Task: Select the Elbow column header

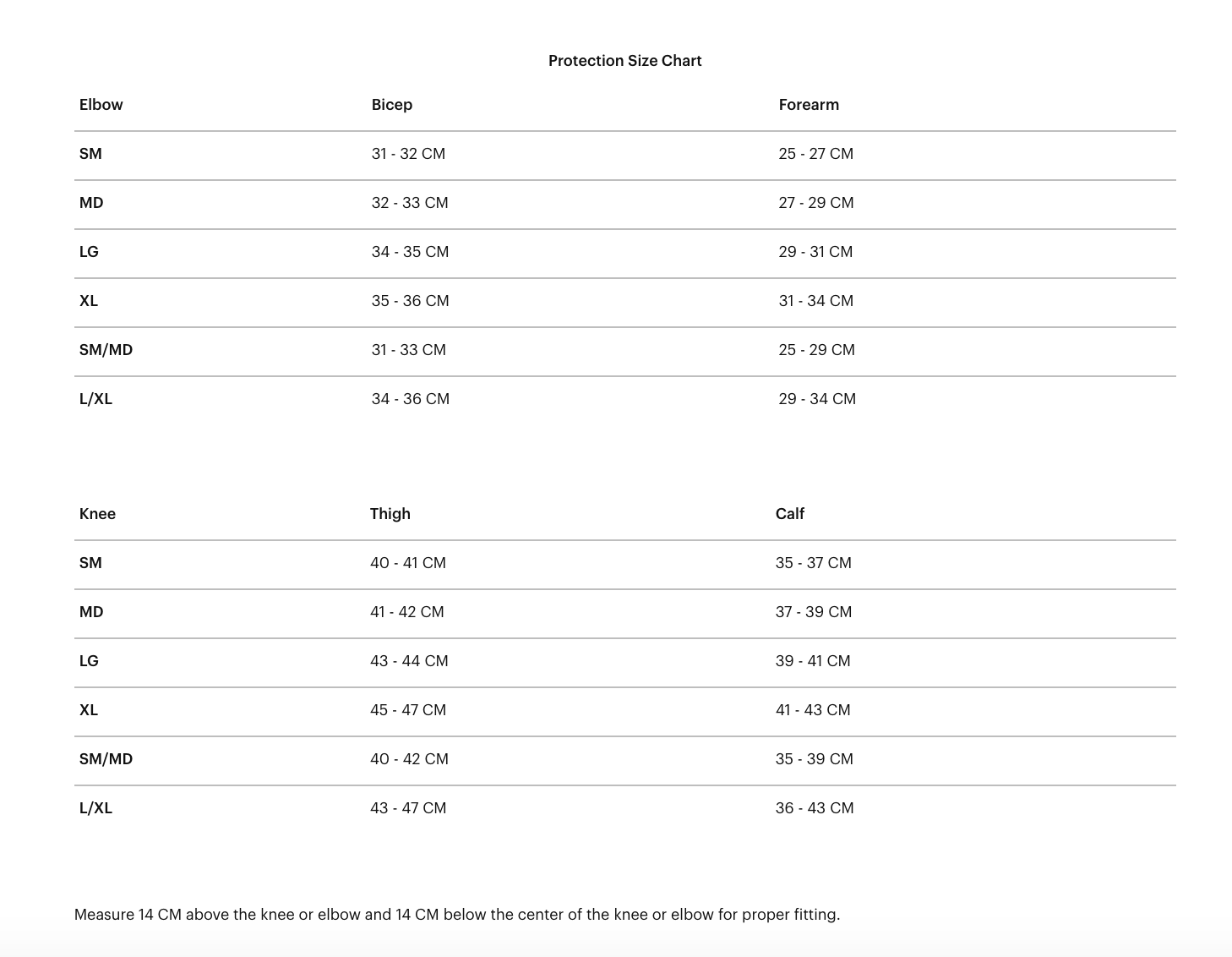Action: point(101,105)
